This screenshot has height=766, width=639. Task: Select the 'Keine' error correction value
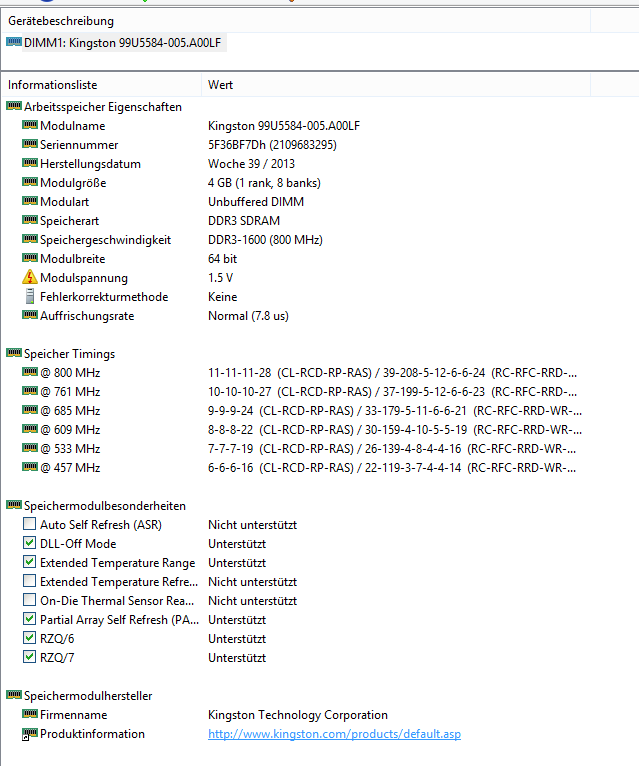tap(222, 298)
